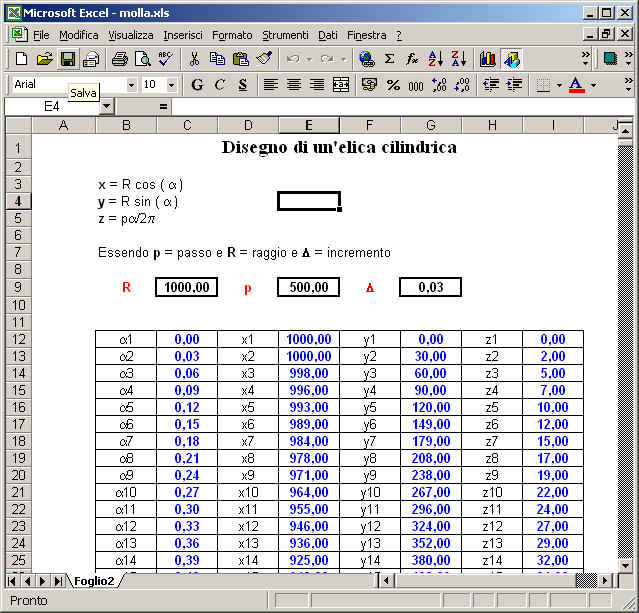Viewport: 639px width, 613px height.
Task: Open the Visualizza menu
Action: click(131, 35)
